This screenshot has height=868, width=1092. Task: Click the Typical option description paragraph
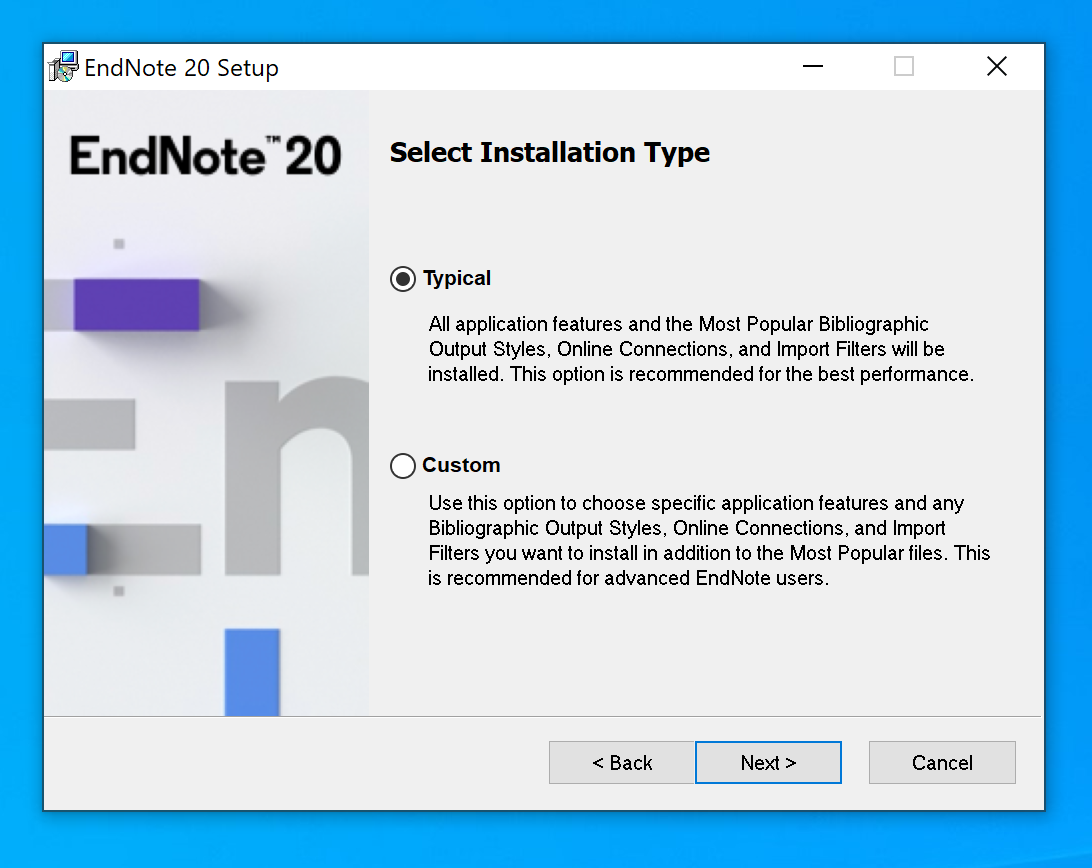coord(700,350)
